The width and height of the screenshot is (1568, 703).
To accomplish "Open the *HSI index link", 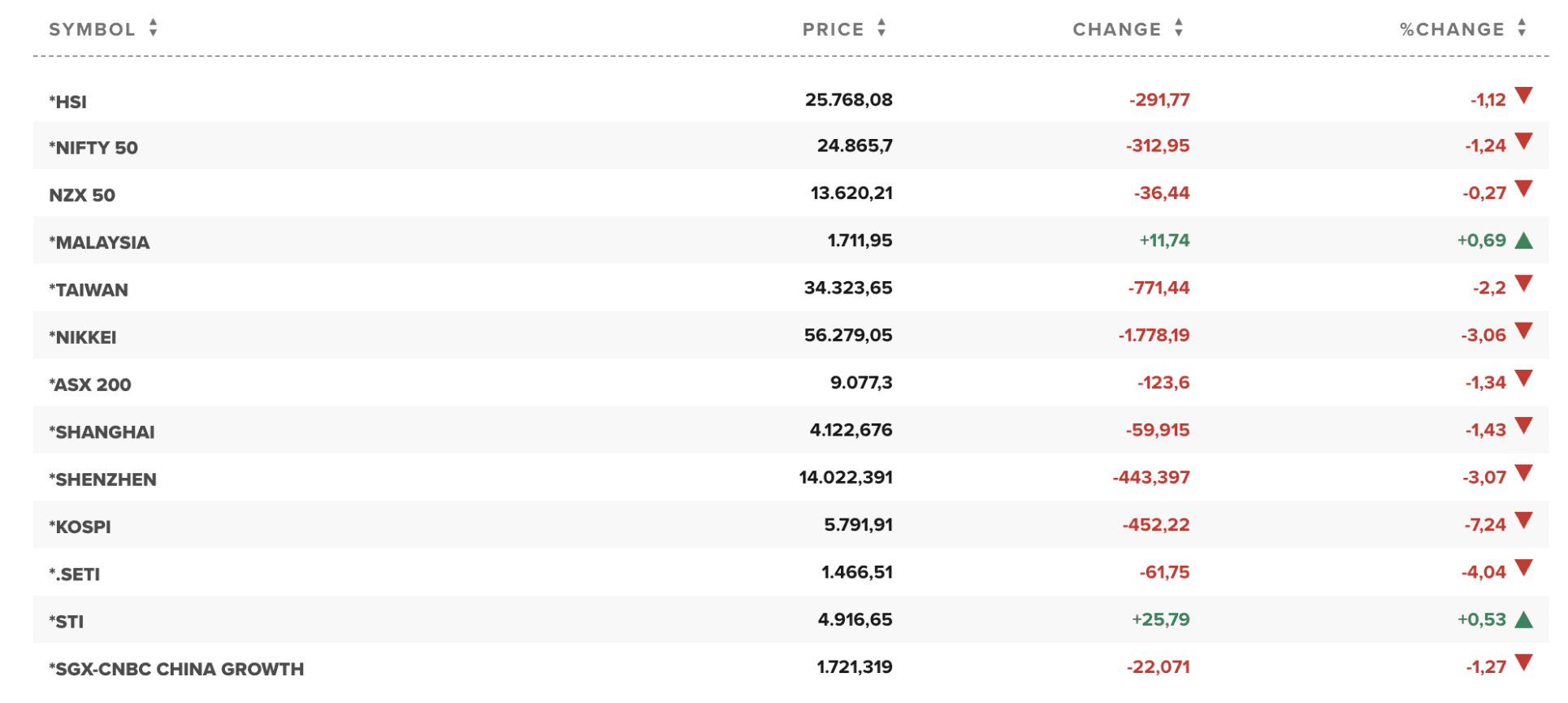I will pyautogui.click(x=68, y=102).
